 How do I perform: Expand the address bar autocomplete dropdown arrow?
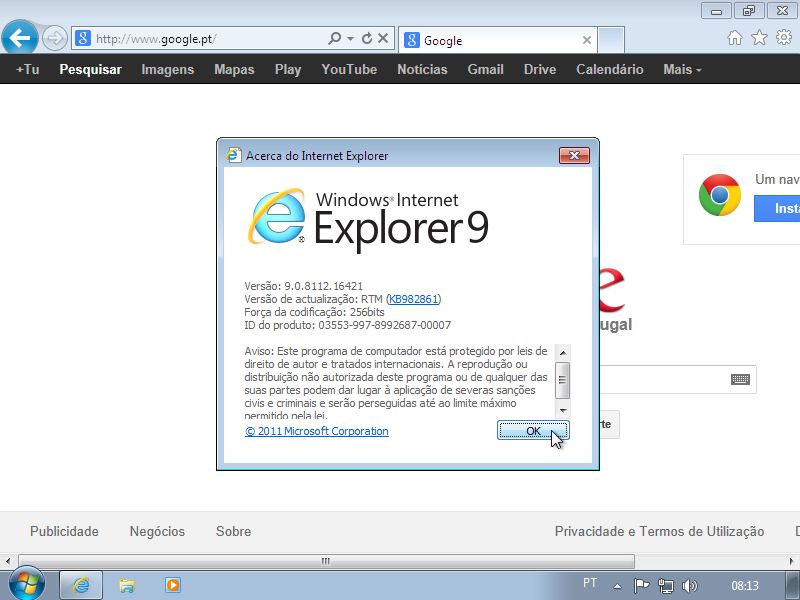point(350,38)
